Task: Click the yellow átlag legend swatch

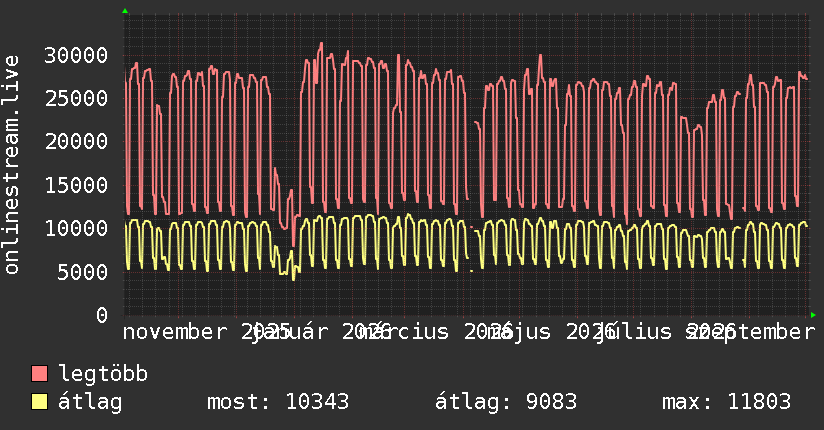Action: tap(39, 402)
